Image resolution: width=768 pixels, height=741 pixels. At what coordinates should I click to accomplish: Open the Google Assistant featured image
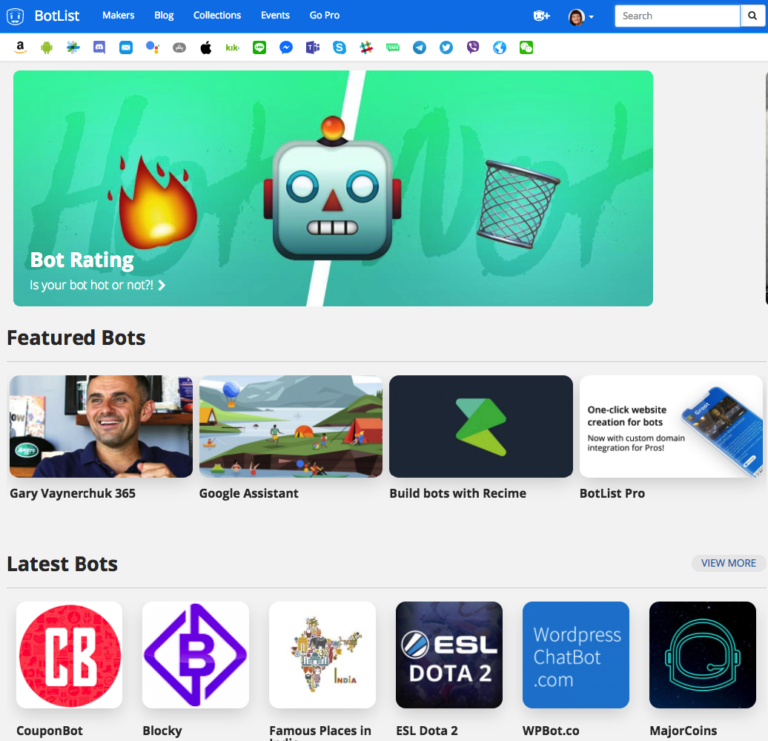pos(291,426)
